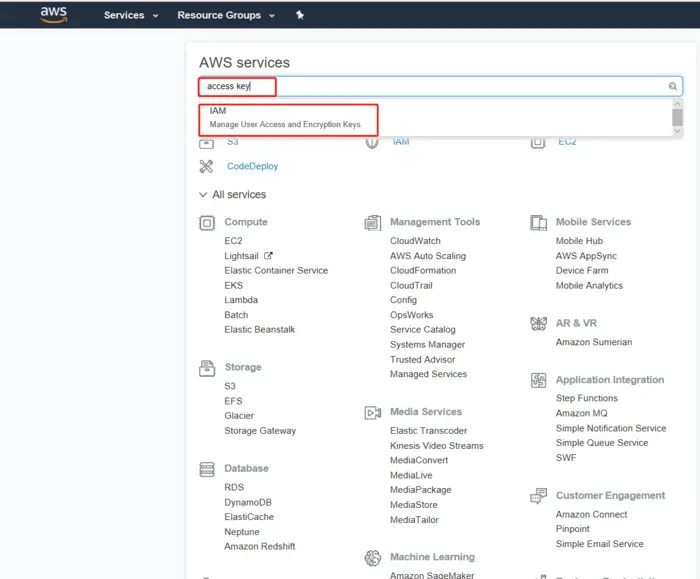
Task: Open the Lambda service link
Action: [x=241, y=300]
